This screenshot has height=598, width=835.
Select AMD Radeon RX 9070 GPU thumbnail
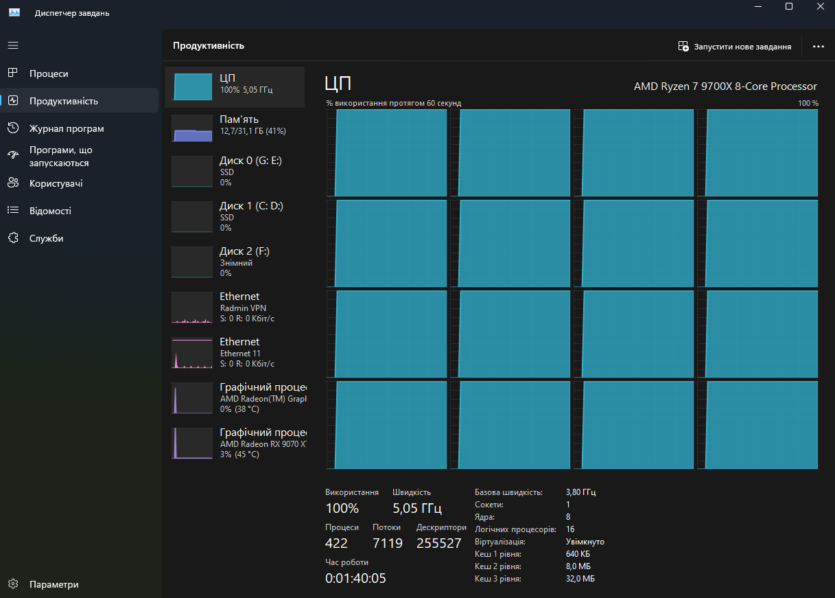tap(192, 443)
